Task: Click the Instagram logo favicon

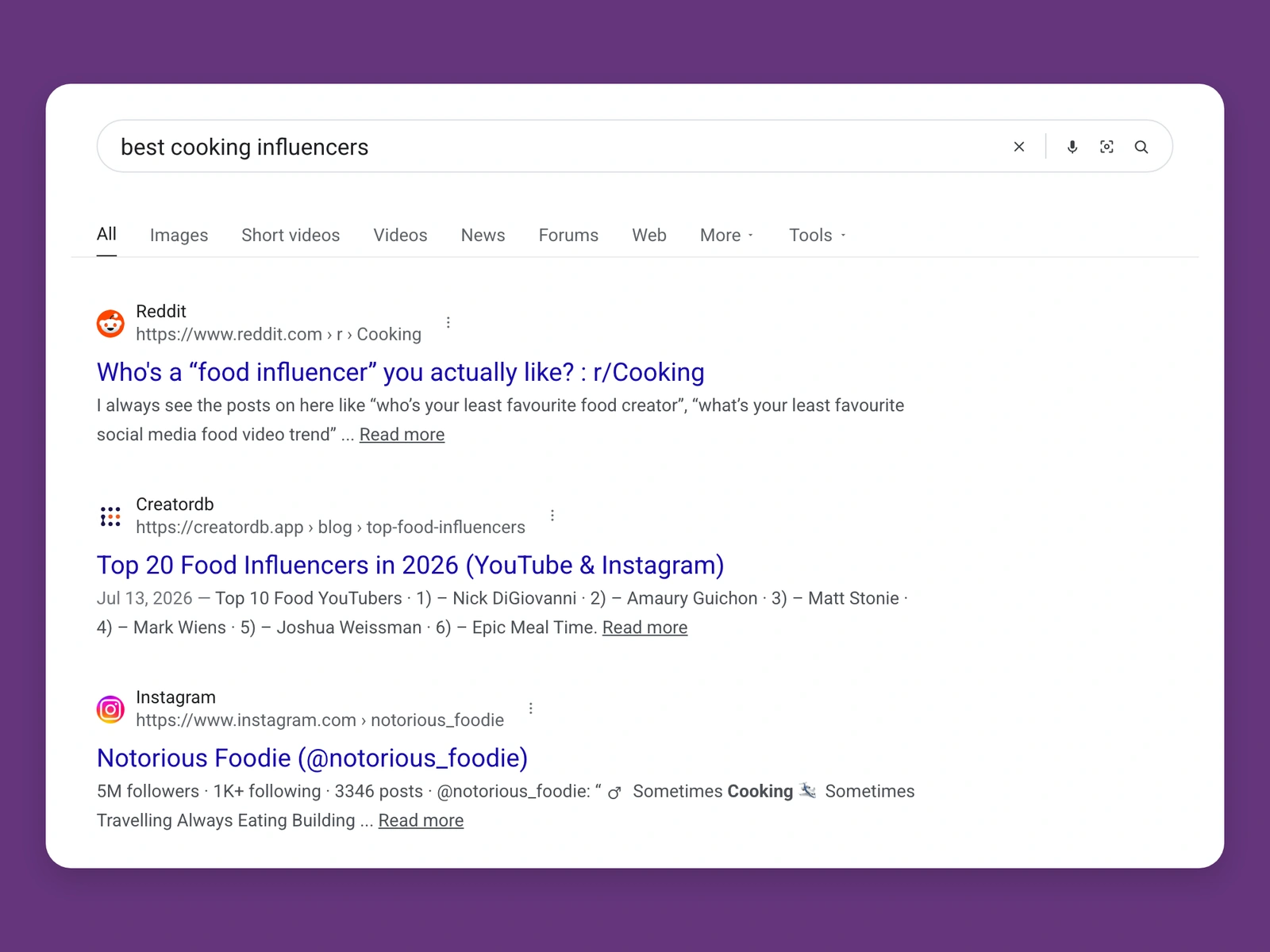Action: click(x=110, y=709)
